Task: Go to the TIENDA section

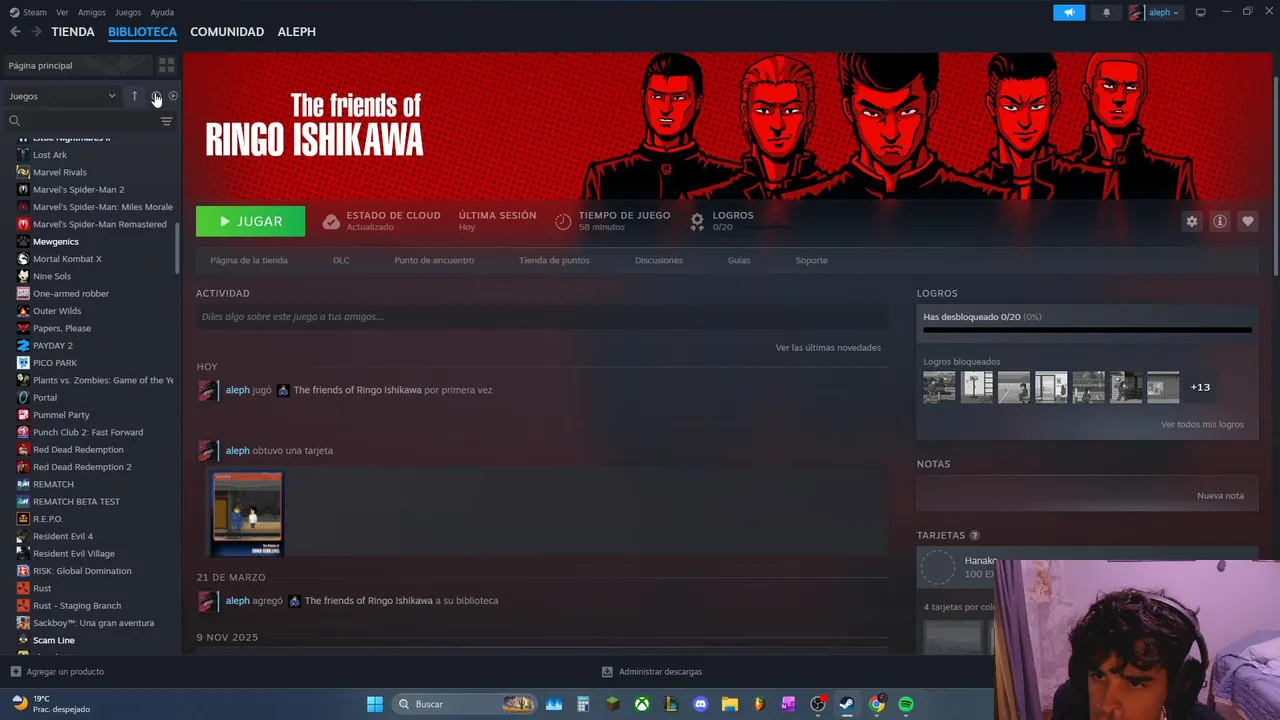Action: coord(73,32)
